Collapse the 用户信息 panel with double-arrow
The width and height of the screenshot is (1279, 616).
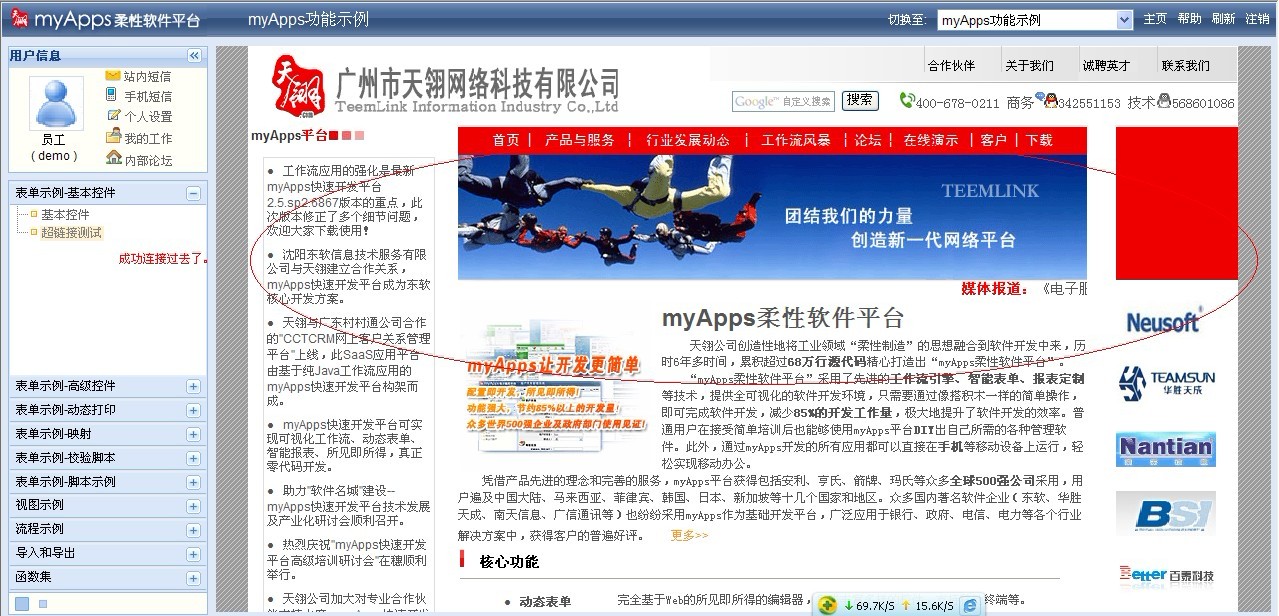pyautogui.click(x=194, y=56)
